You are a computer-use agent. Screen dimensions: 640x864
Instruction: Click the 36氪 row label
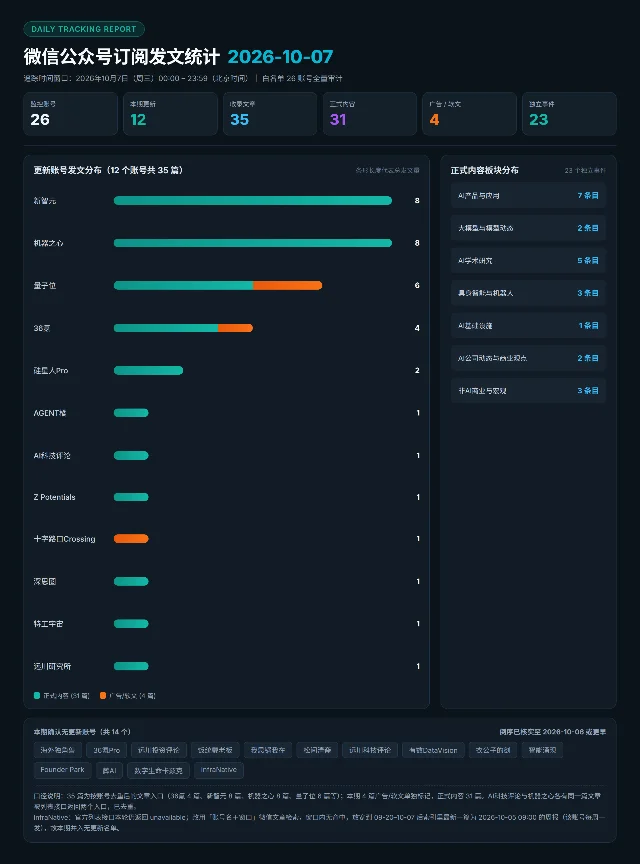pos(42,328)
